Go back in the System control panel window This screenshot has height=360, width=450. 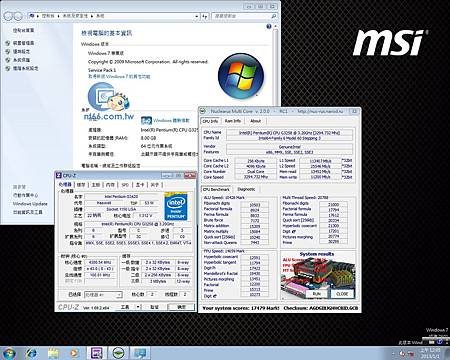pyautogui.click(x=8, y=16)
